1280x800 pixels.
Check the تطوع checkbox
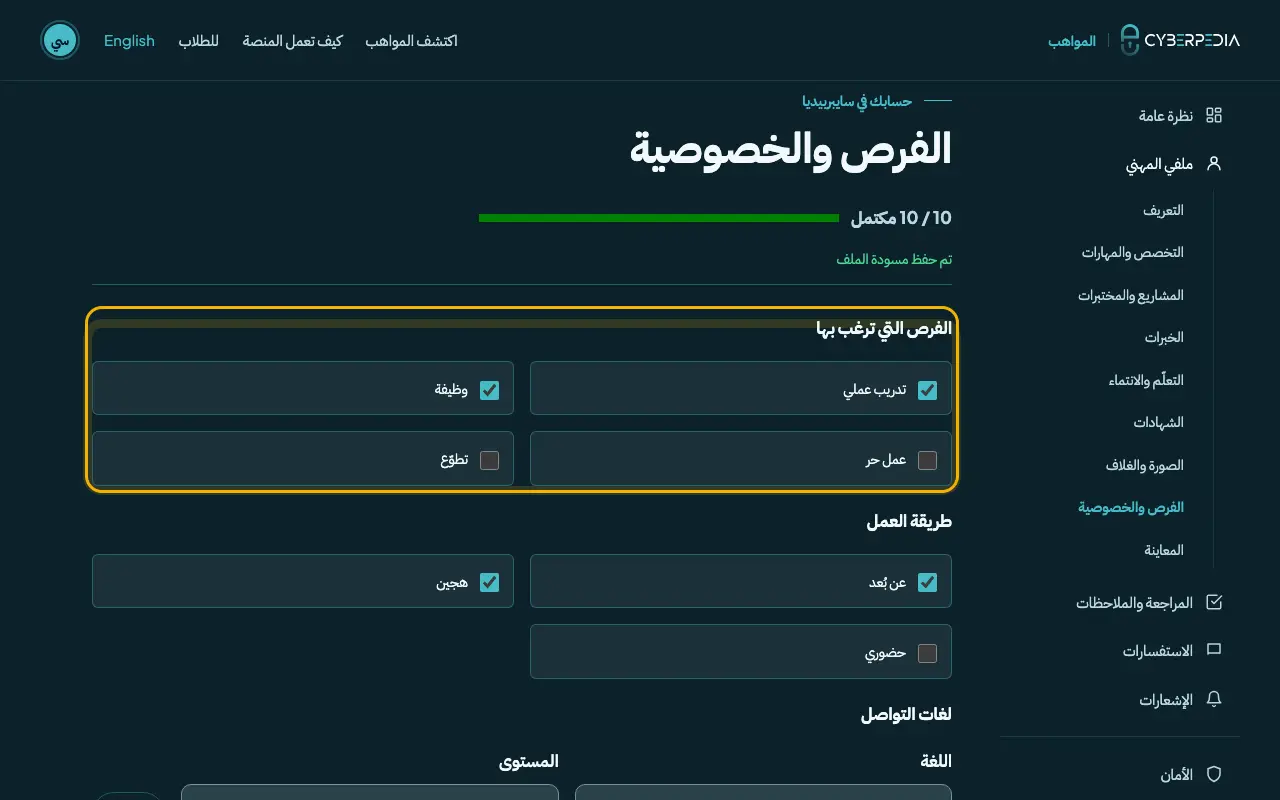tap(489, 460)
